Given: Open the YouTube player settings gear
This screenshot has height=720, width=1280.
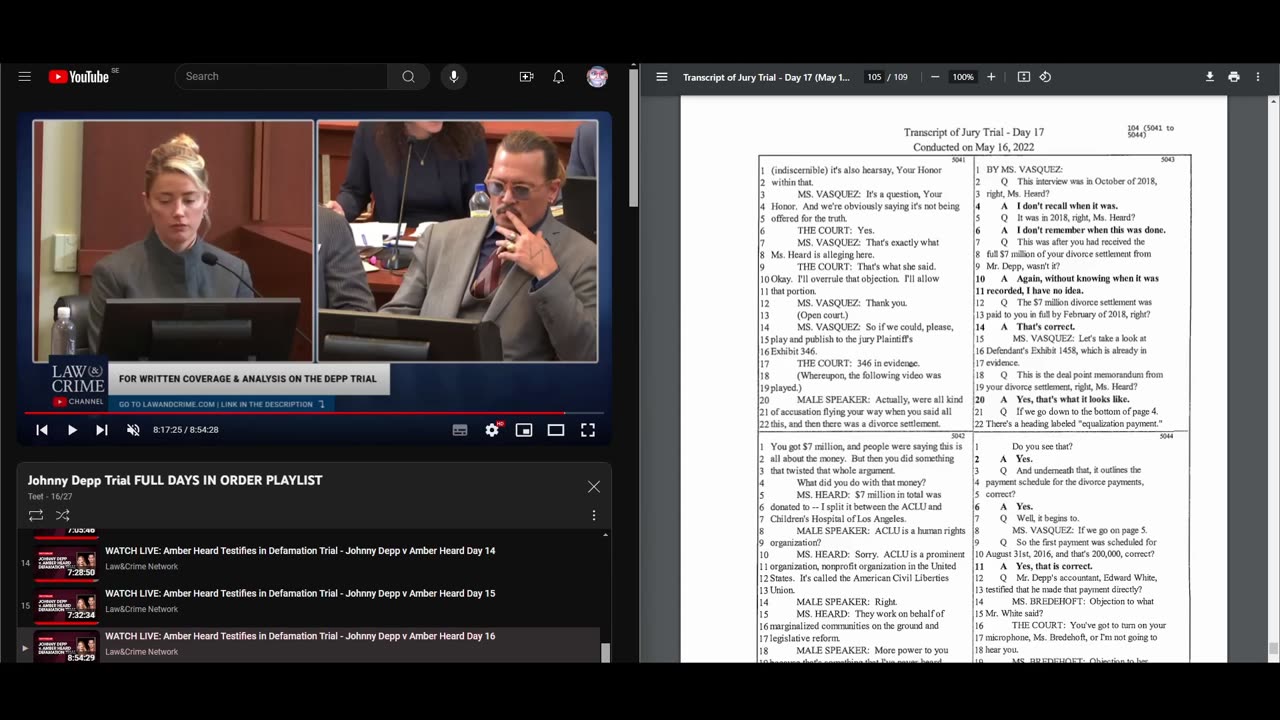Looking at the screenshot, I should click(x=492, y=430).
